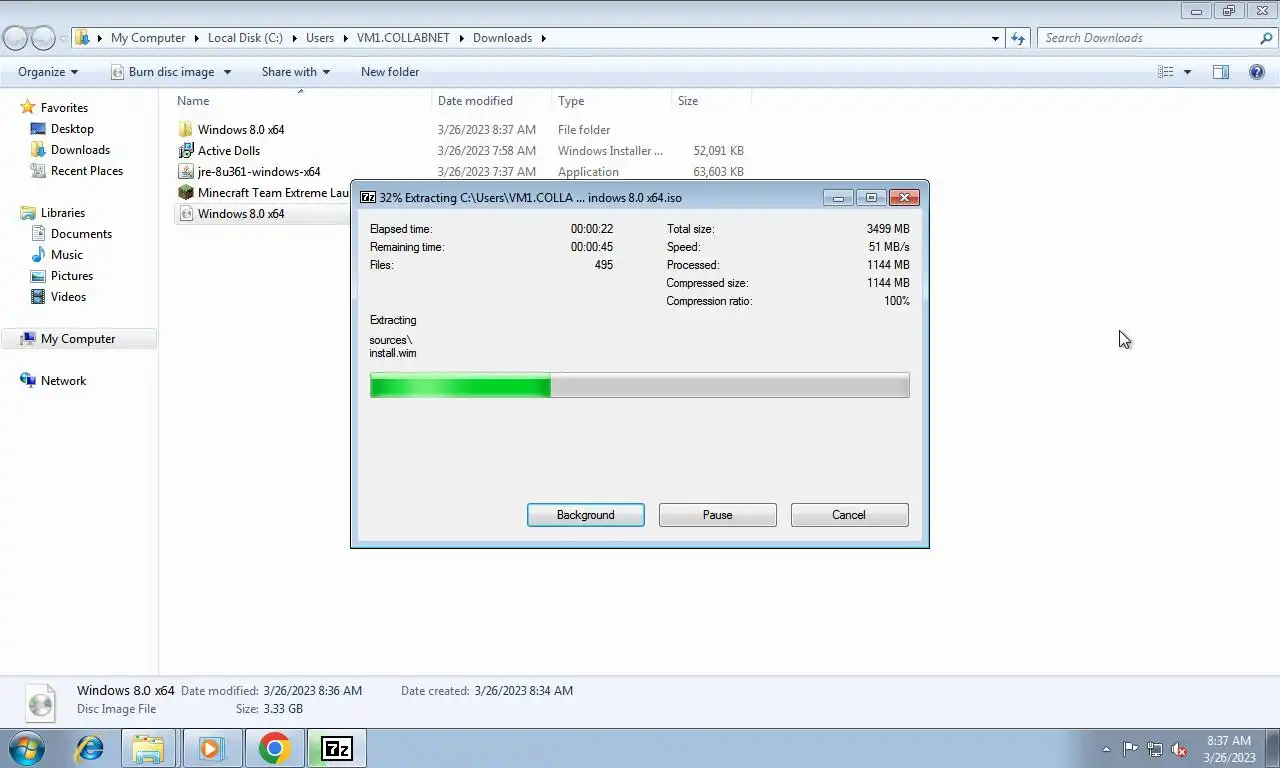Click Users in address breadcrumb
Screen dimensions: 1280x768
coord(320,38)
